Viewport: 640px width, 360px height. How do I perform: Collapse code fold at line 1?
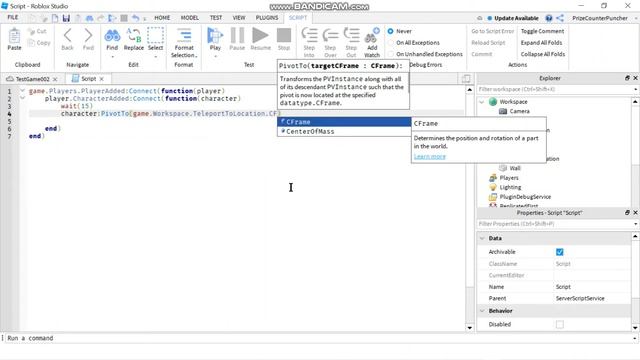tap(22, 91)
